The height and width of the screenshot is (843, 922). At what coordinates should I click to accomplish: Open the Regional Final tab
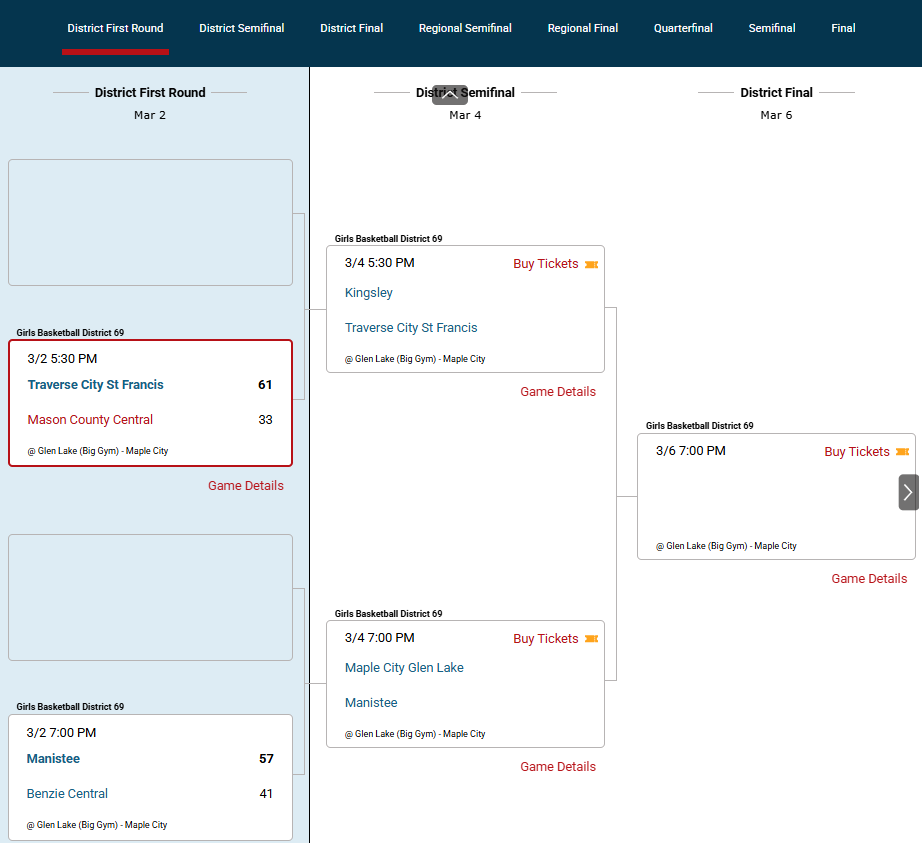pyautogui.click(x=582, y=28)
